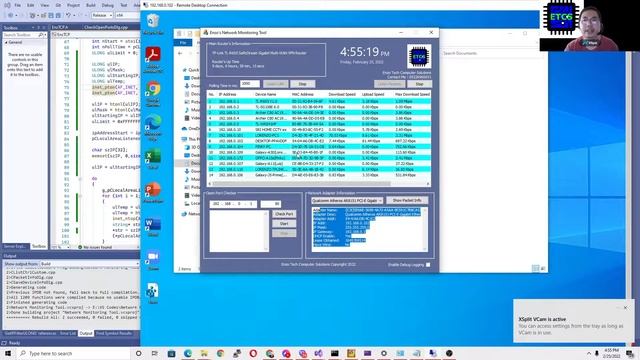Open the Word desktop icon
The height and width of the screenshot is (360, 640).
(x=153, y=227)
